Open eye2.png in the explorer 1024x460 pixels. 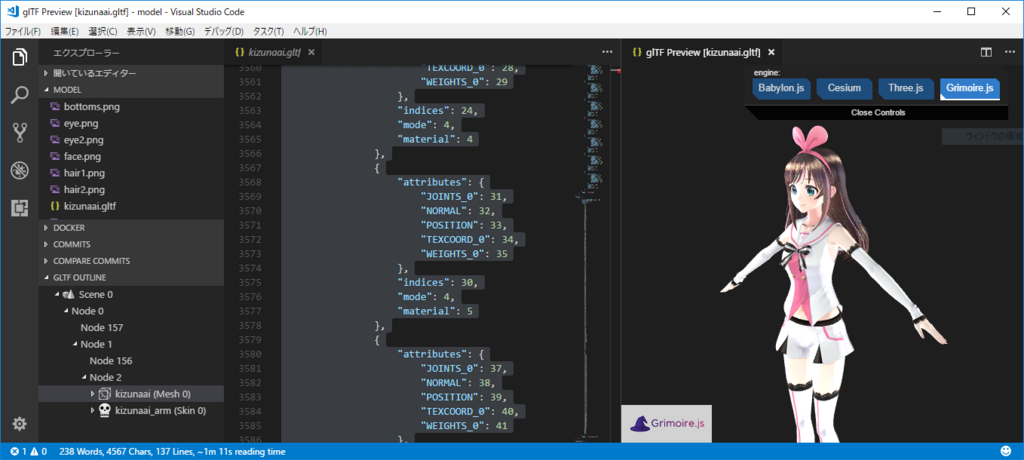[x=84, y=140]
